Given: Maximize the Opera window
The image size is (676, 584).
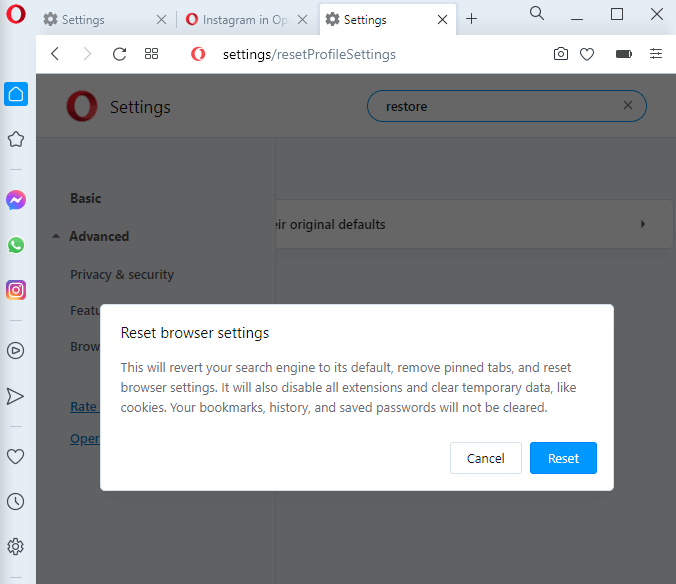Looking at the screenshot, I should pos(617,14).
